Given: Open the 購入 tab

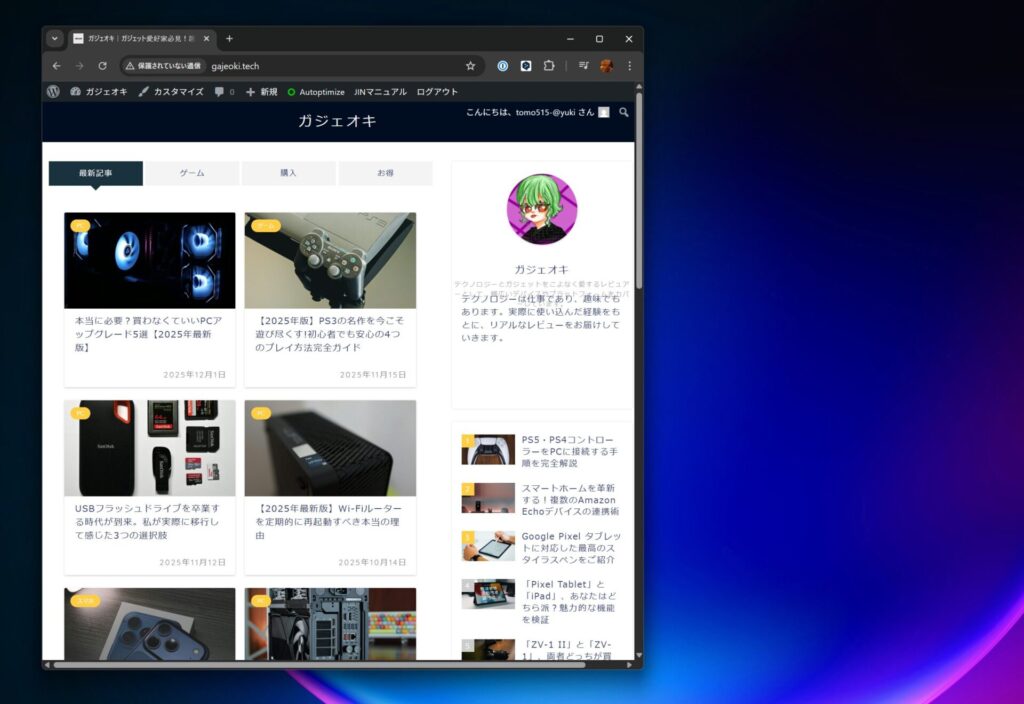Looking at the screenshot, I should coord(288,173).
